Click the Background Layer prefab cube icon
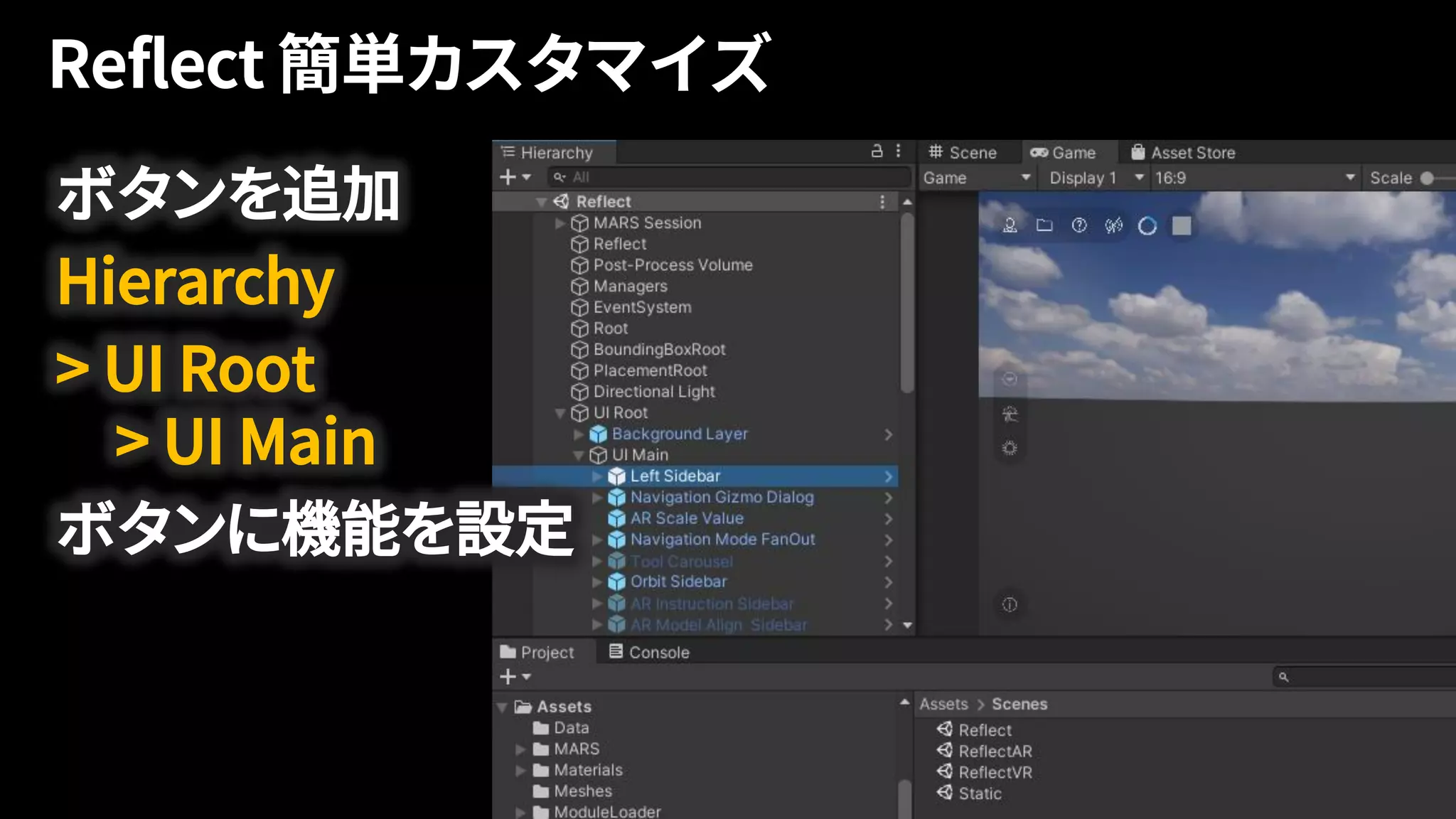Viewport: 1456px width, 819px height. tap(598, 434)
